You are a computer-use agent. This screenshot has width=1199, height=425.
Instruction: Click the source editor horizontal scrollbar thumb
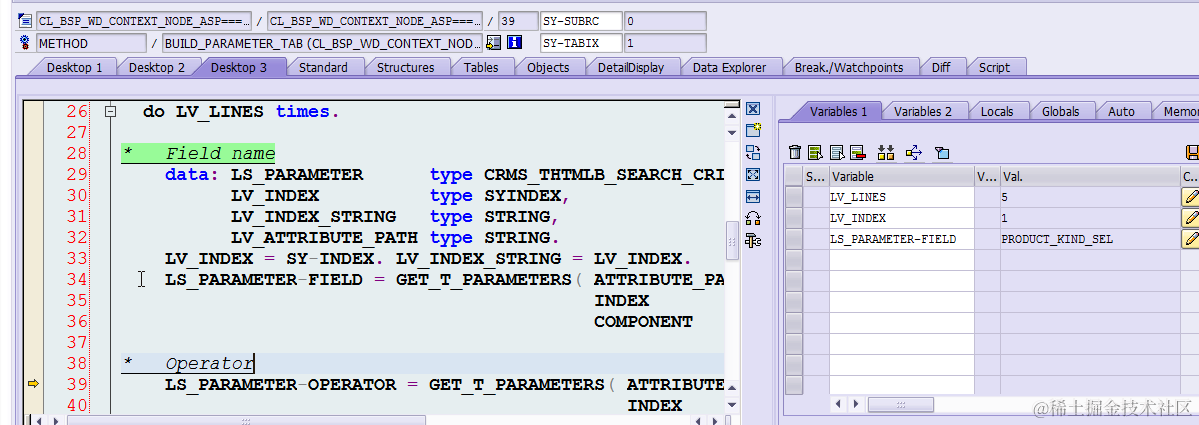(245, 420)
